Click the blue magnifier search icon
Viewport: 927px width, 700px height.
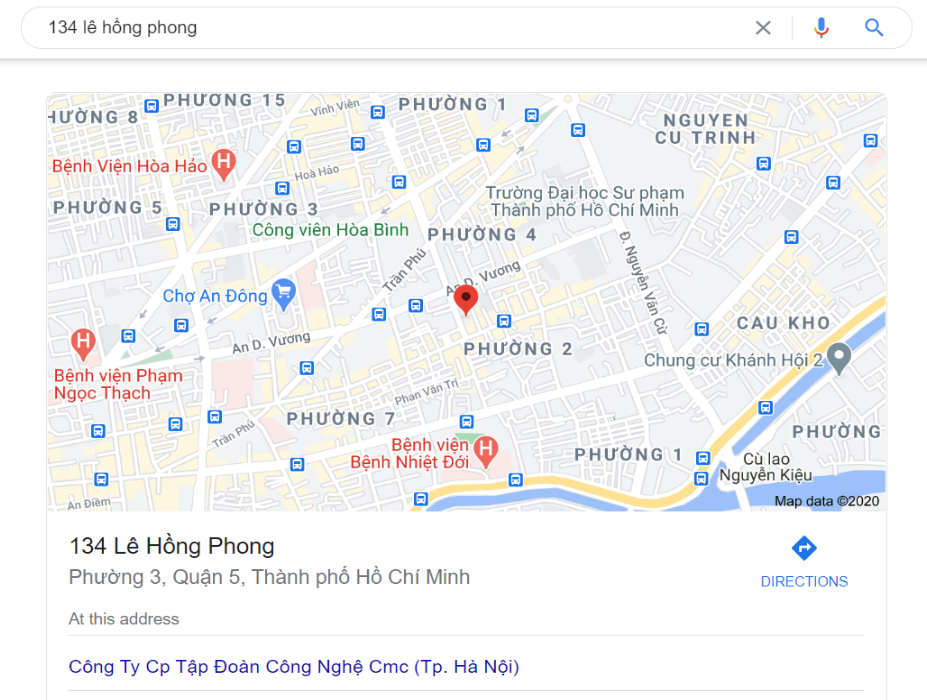(874, 28)
